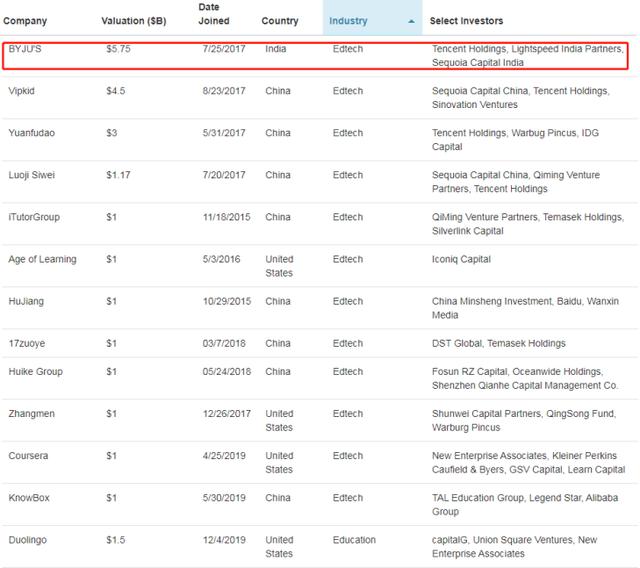Select the BYJU'S company row
This screenshot has width=640, height=568.
27,48
